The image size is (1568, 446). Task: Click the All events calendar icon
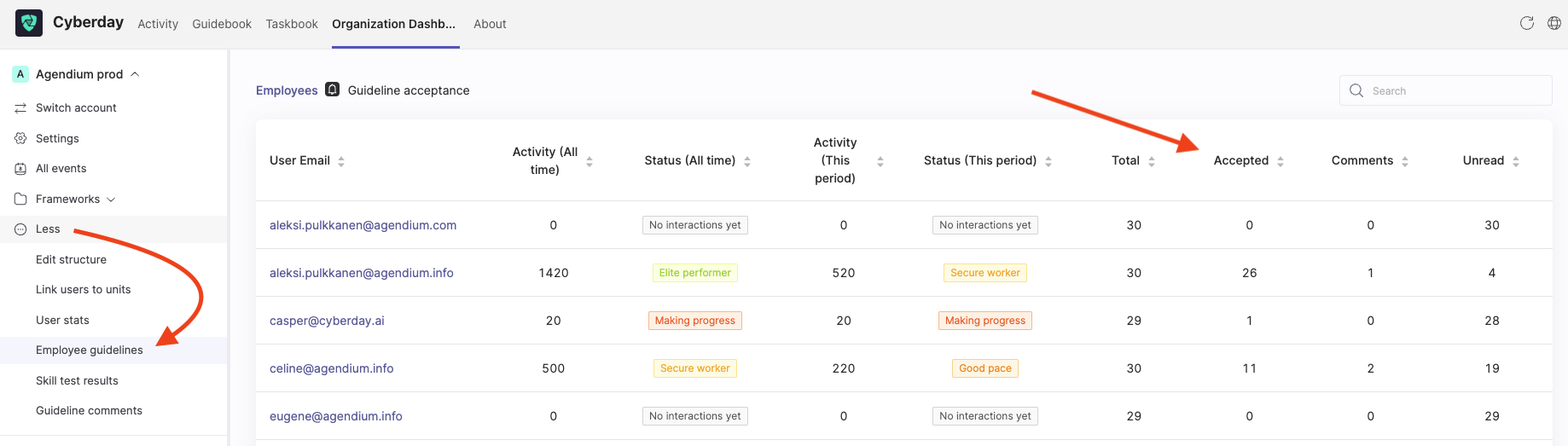[x=20, y=169]
